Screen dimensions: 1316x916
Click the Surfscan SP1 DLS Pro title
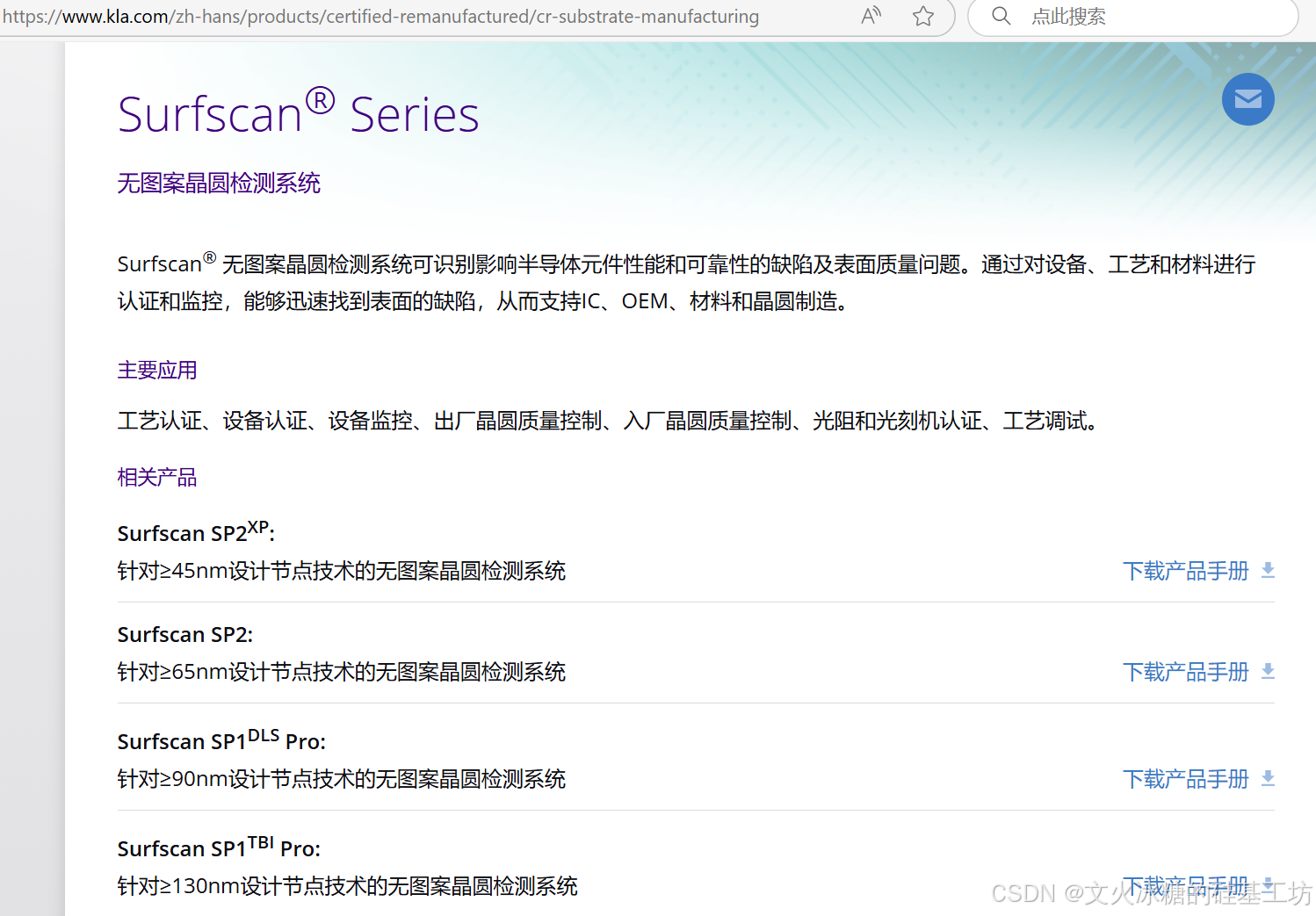221,740
